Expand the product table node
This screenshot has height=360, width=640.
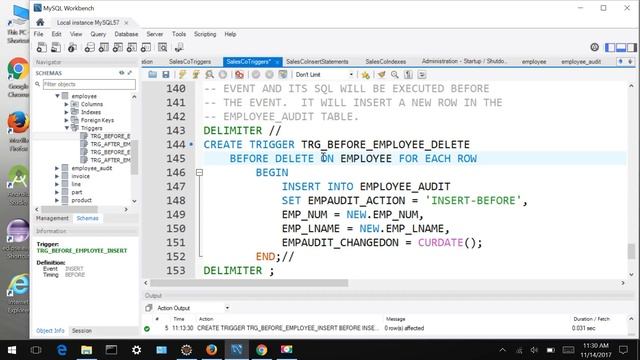(57, 200)
